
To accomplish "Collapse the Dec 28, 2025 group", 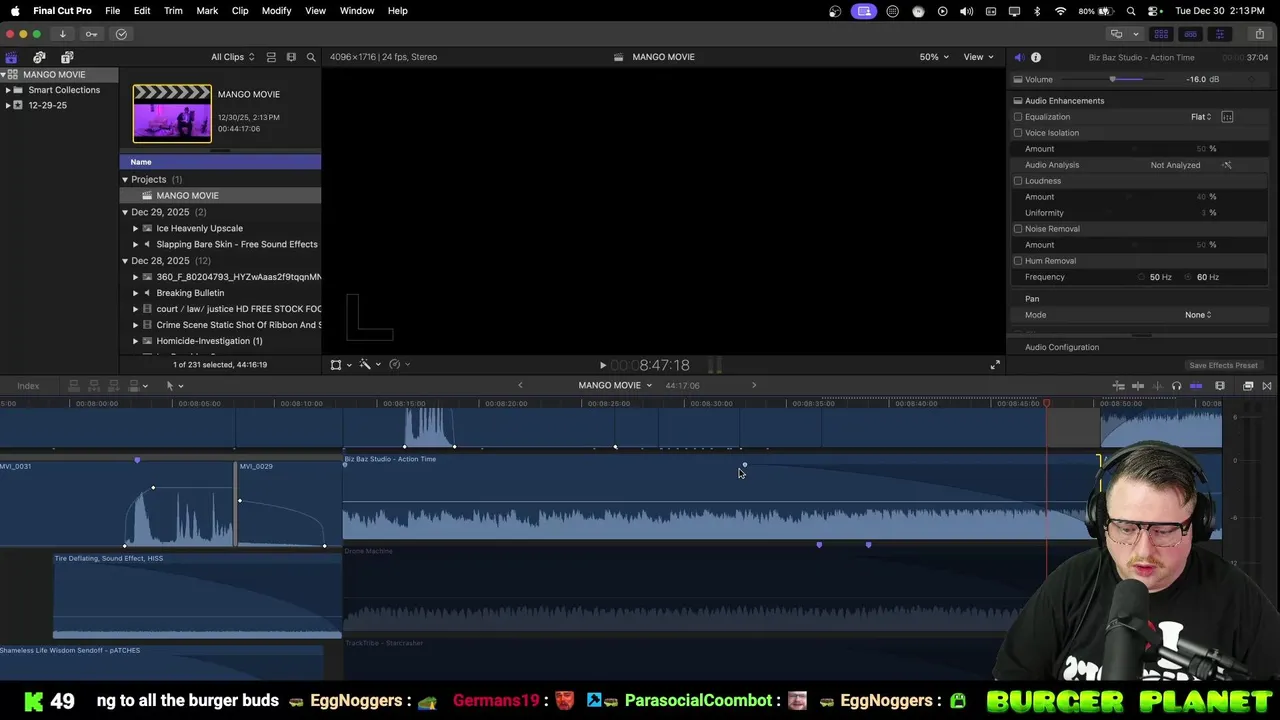I will [125, 261].
